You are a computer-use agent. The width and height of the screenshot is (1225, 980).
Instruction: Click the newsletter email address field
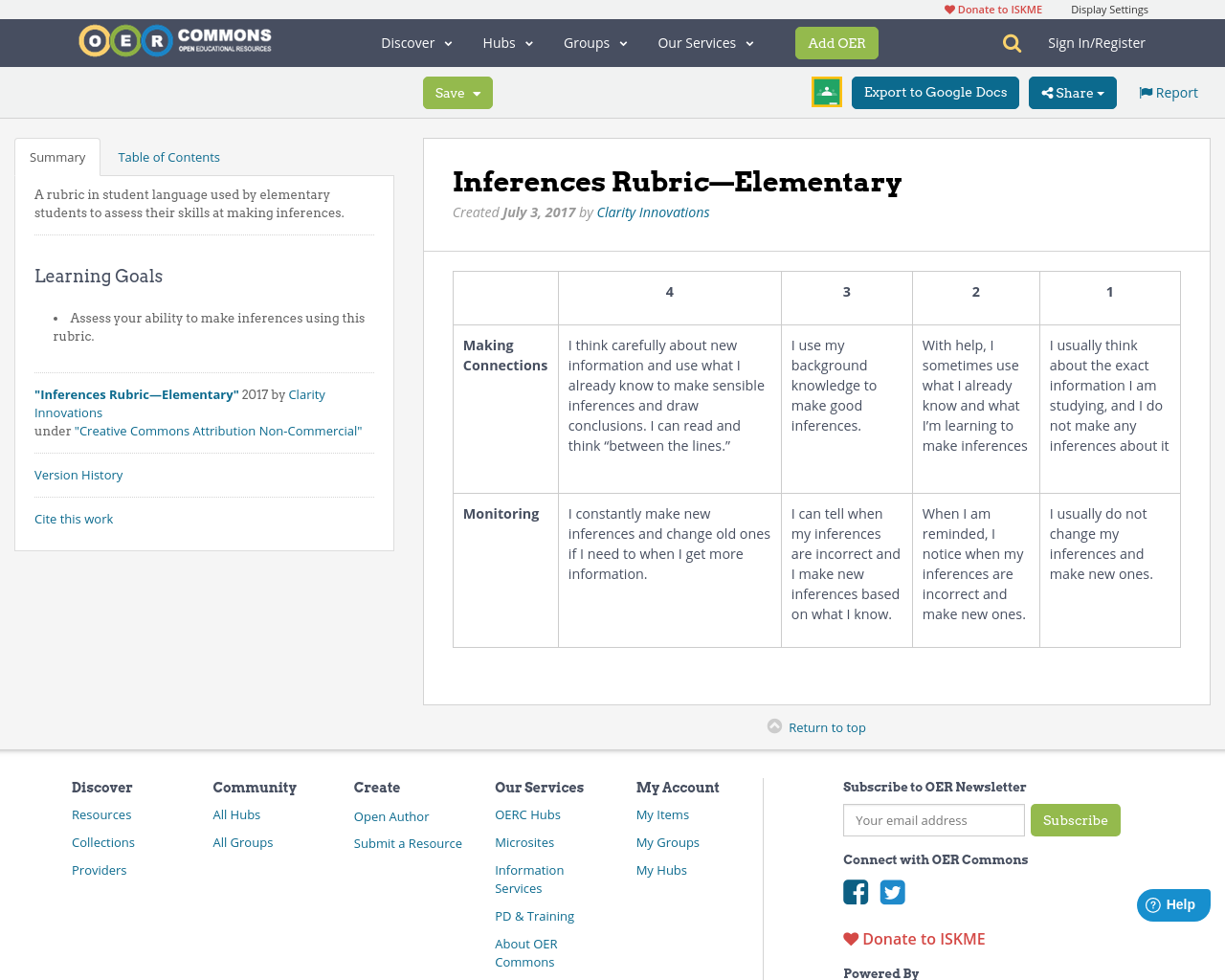point(933,820)
